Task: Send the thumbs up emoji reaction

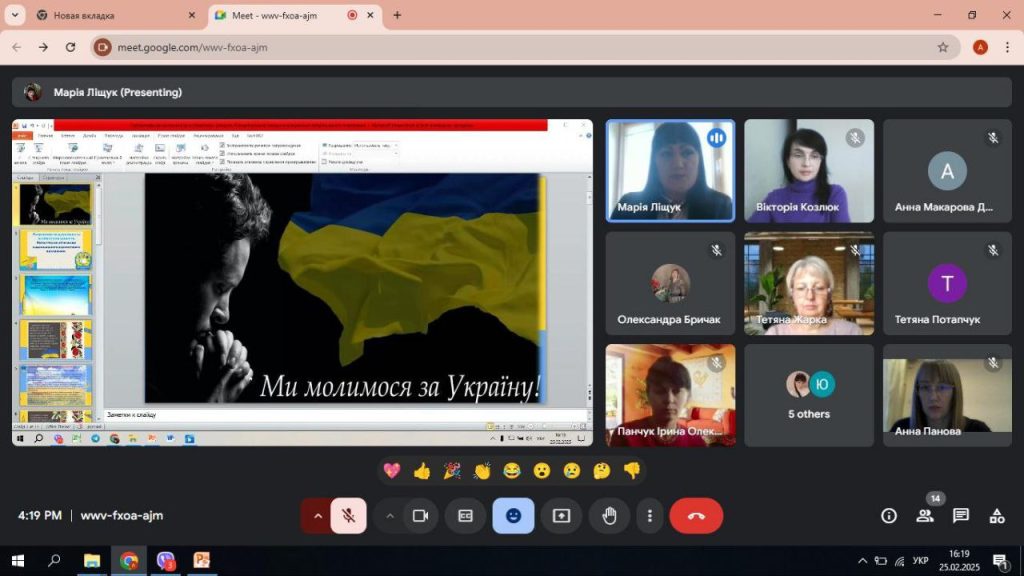Action: pos(422,470)
